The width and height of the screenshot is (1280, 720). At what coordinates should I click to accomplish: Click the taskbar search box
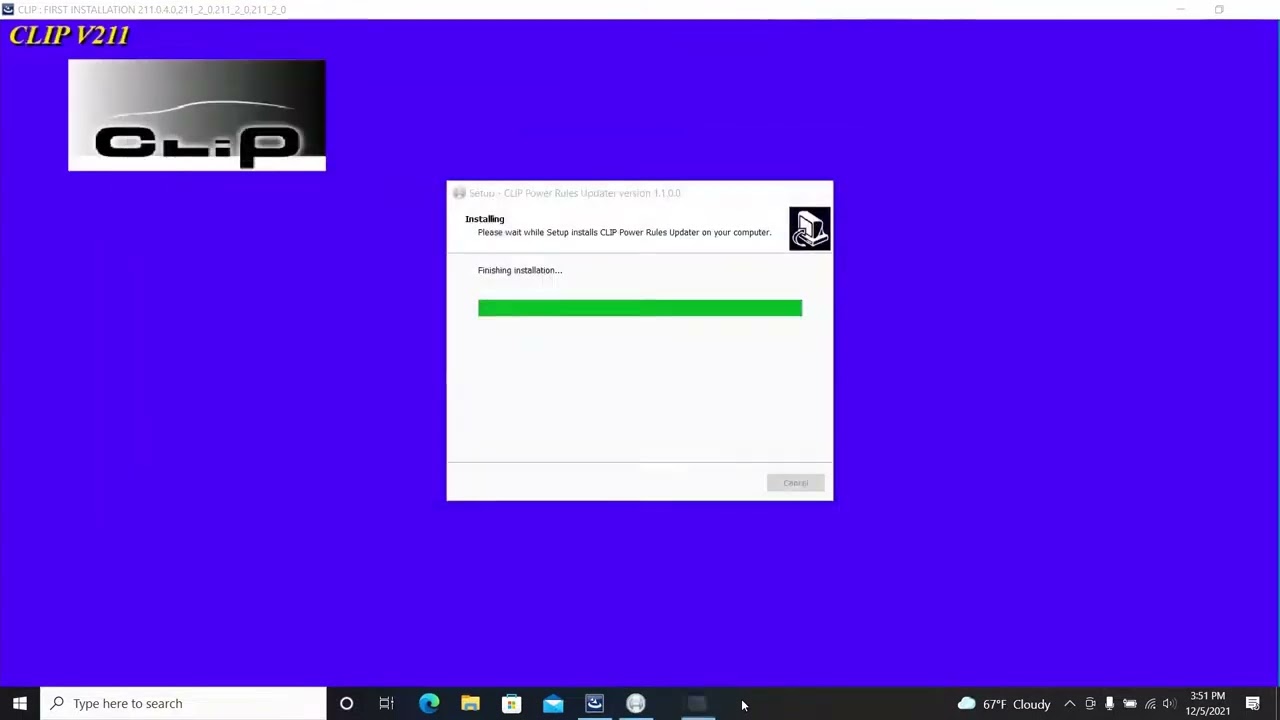[183, 703]
